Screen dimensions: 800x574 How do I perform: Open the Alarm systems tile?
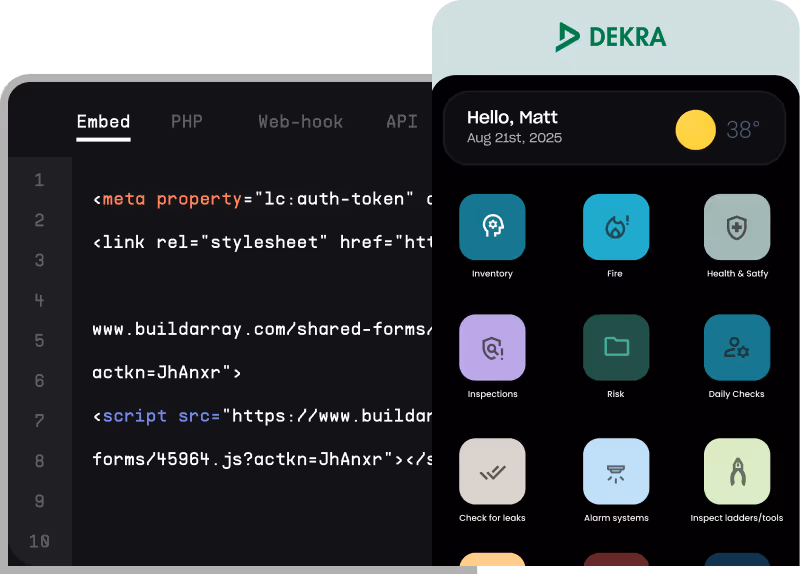click(616, 471)
